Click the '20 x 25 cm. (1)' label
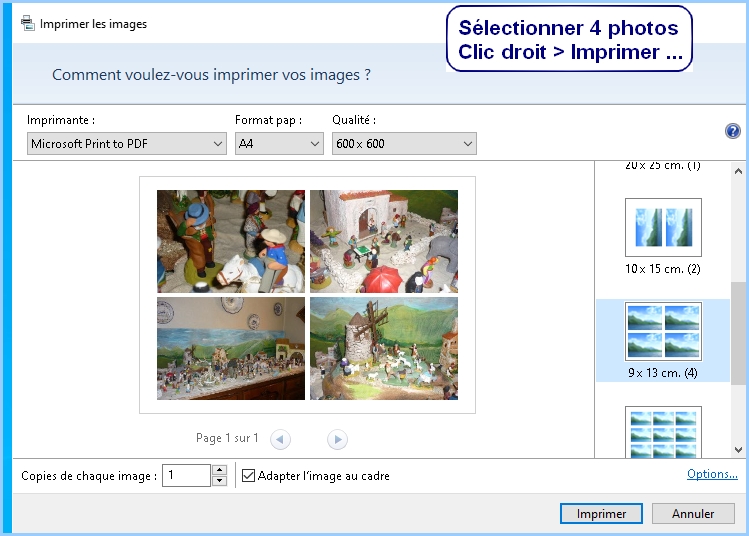 (x=663, y=166)
